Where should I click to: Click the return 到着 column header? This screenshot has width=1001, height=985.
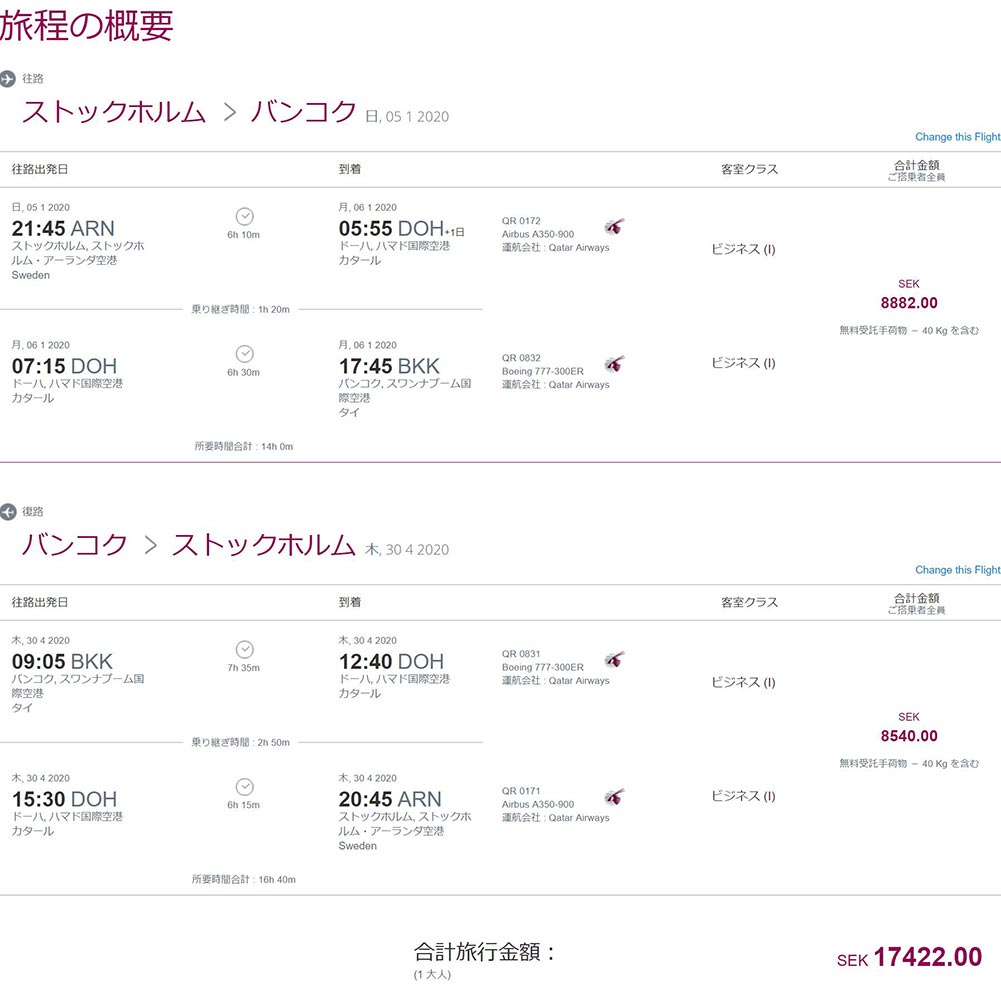tap(350, 602)
